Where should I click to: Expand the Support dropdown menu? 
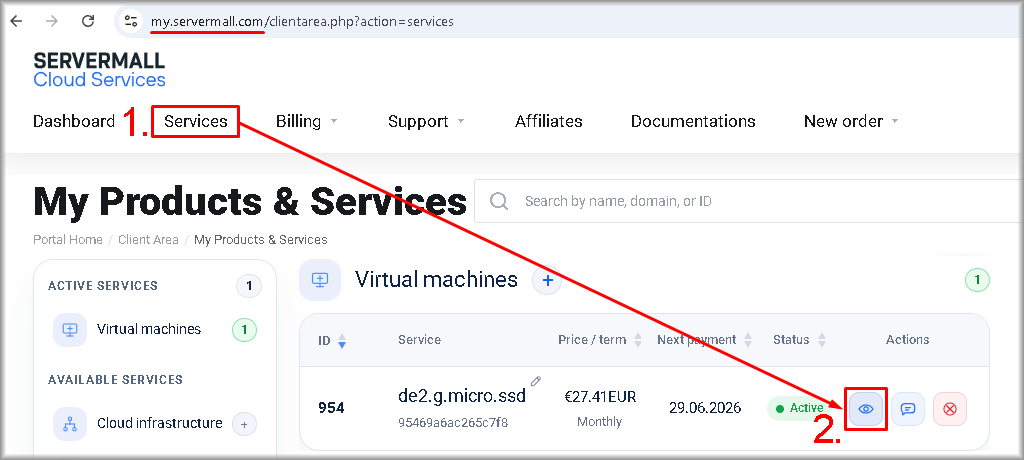click(x=426, y=122)
